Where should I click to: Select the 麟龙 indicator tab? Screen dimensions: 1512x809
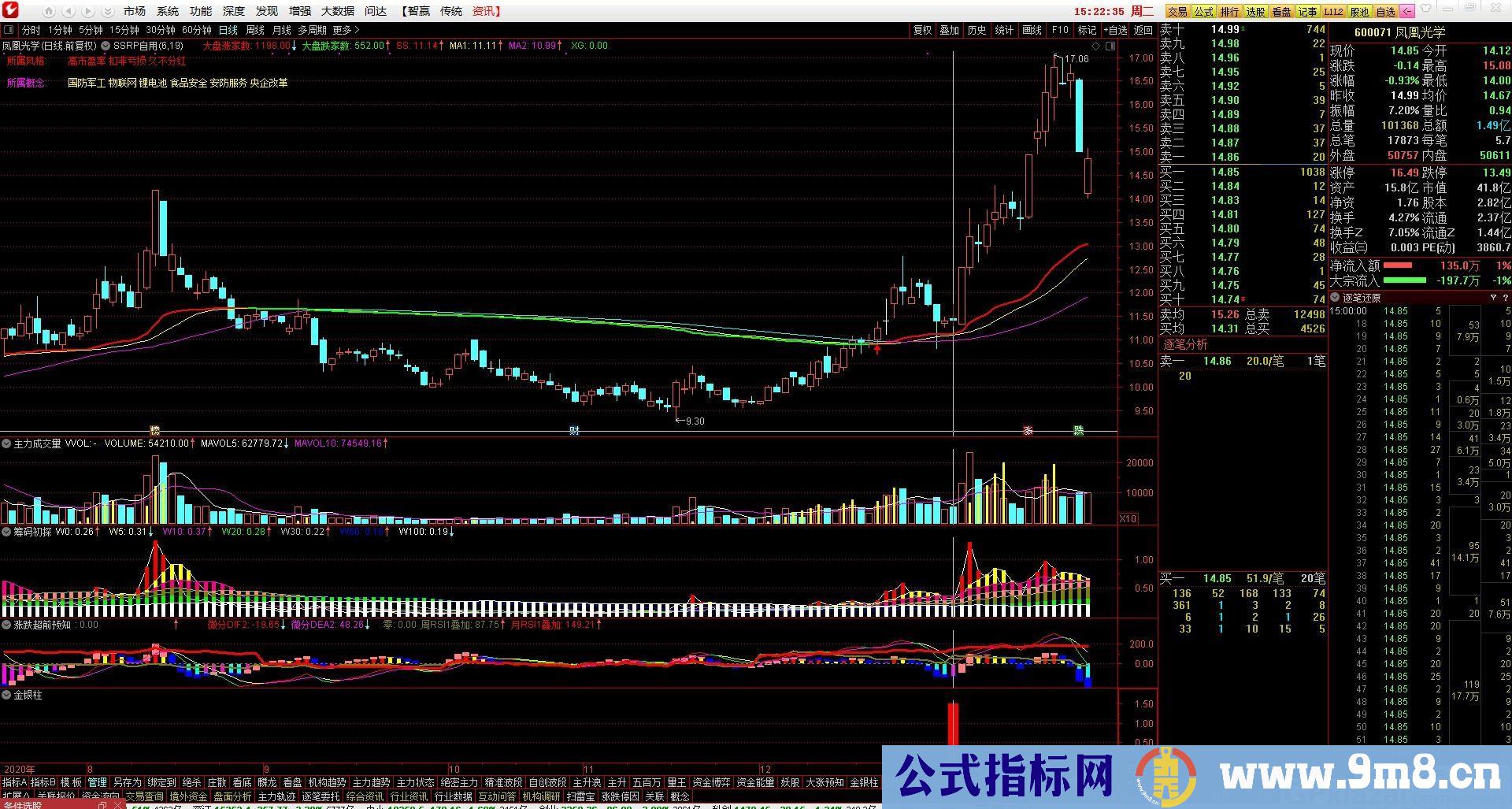(x=267, y=782)
